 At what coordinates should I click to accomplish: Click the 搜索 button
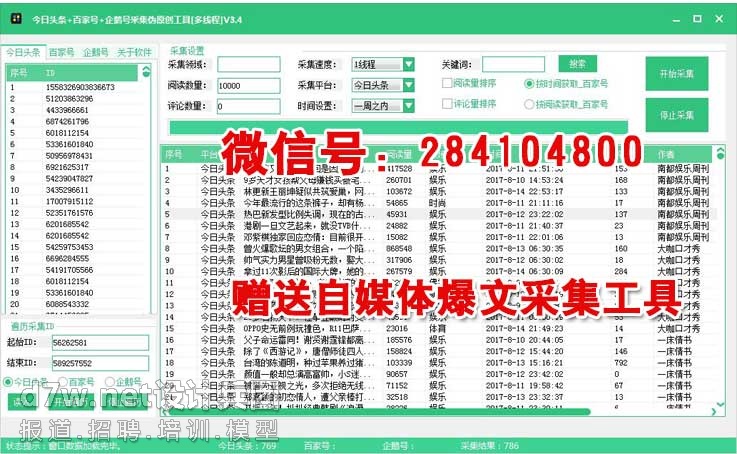578,64
